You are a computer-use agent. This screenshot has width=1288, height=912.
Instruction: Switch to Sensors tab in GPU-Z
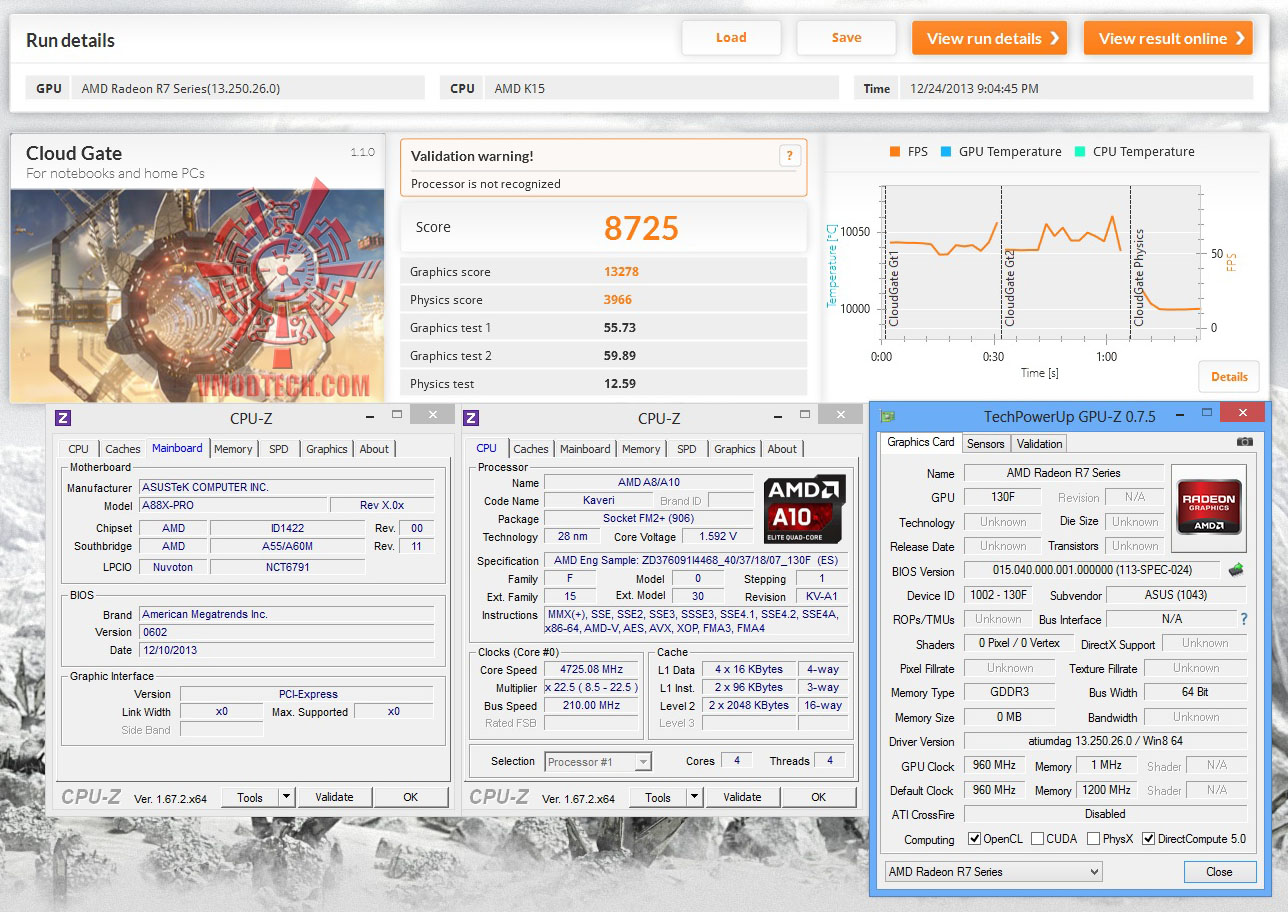point(985,443)
